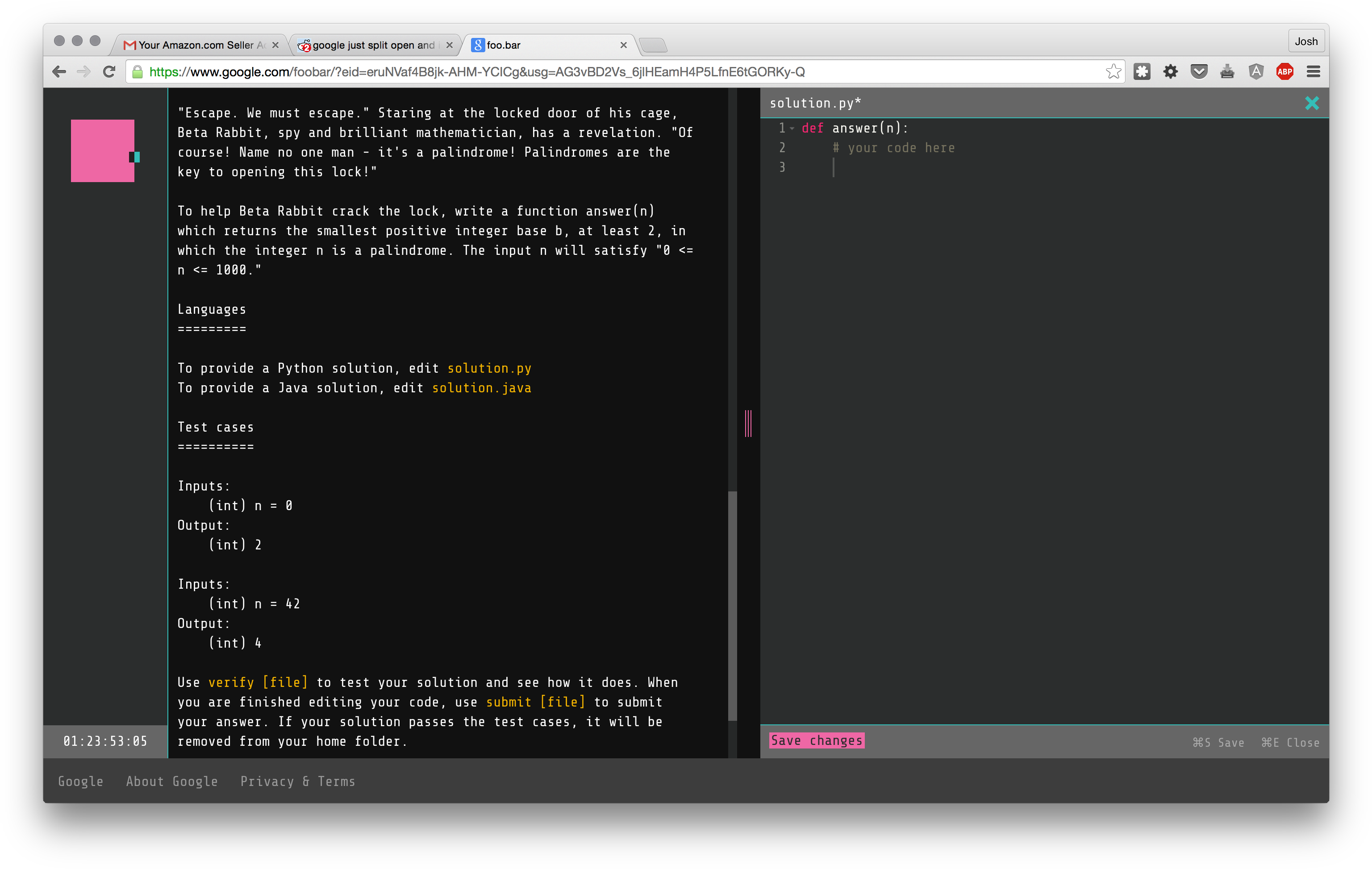Open the solution.java link
Screen dimensions: 1372x869
[x=481, y=388]
